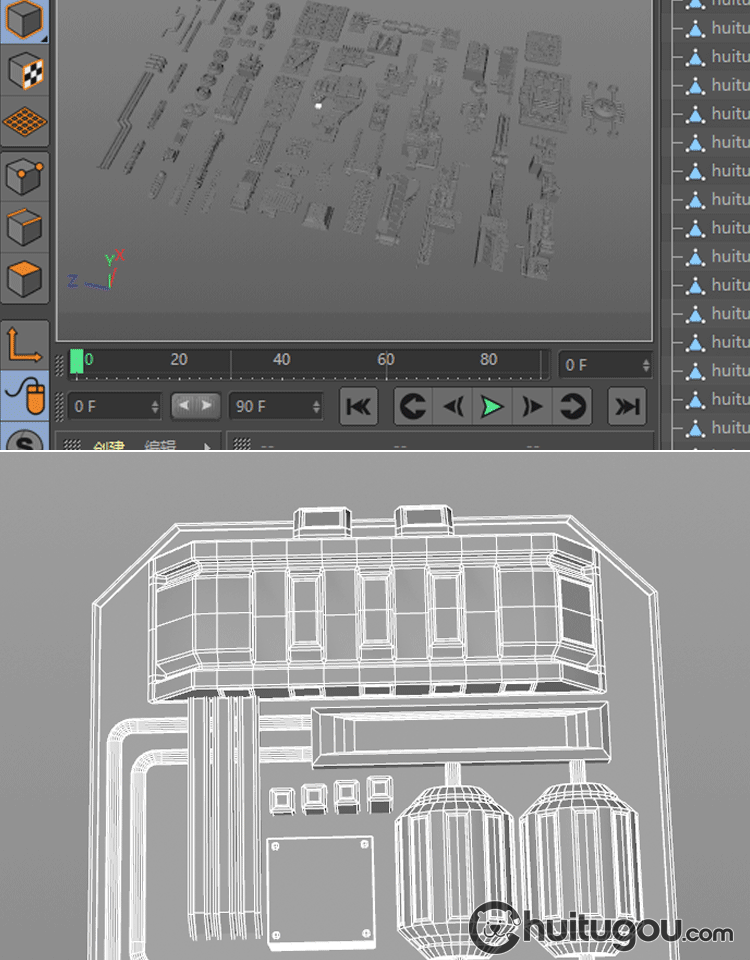Switch to Points editing mode
The image size is (750, 960).
(24, 178)
